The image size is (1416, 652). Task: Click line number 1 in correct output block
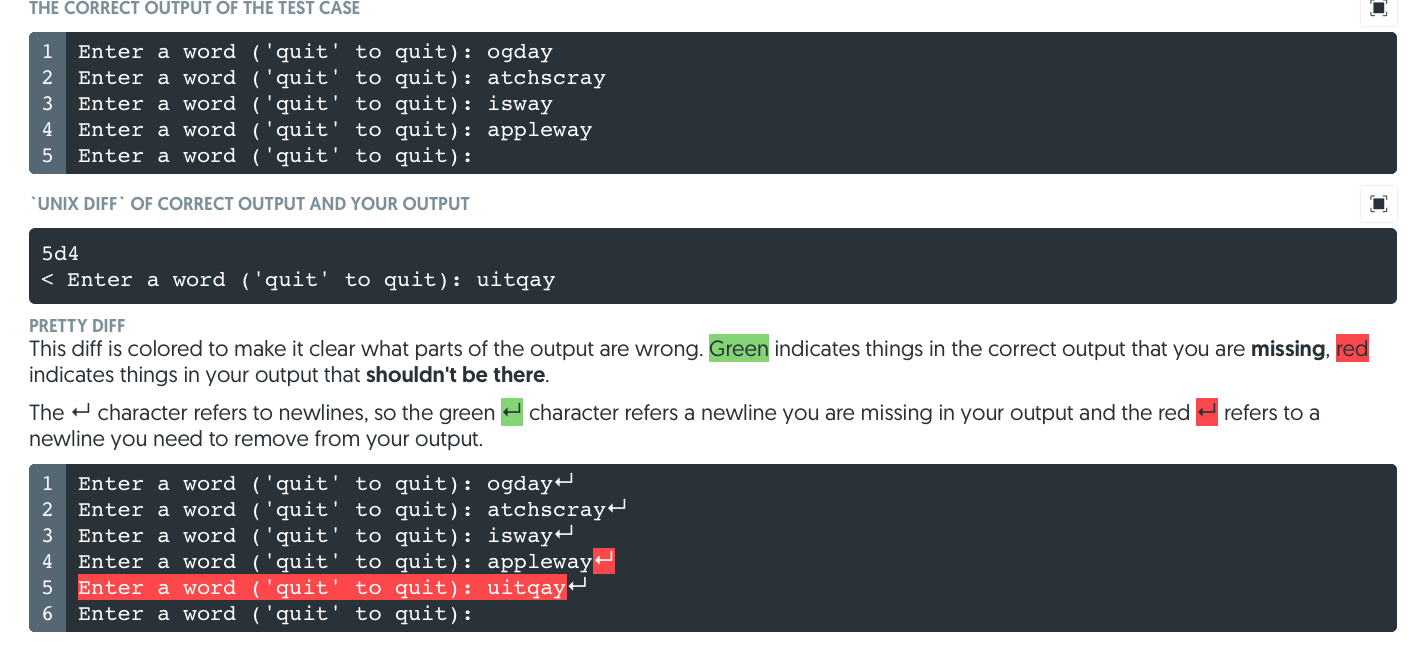click(x=46, y=51)
